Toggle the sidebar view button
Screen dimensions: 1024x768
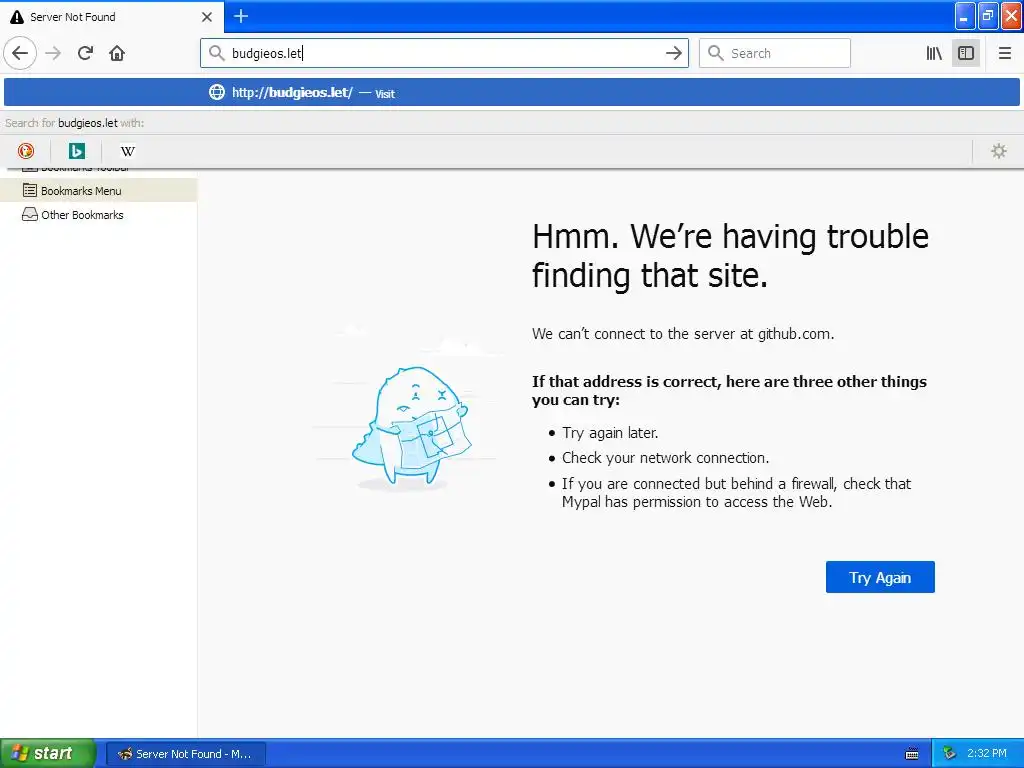tap(966, 53)
